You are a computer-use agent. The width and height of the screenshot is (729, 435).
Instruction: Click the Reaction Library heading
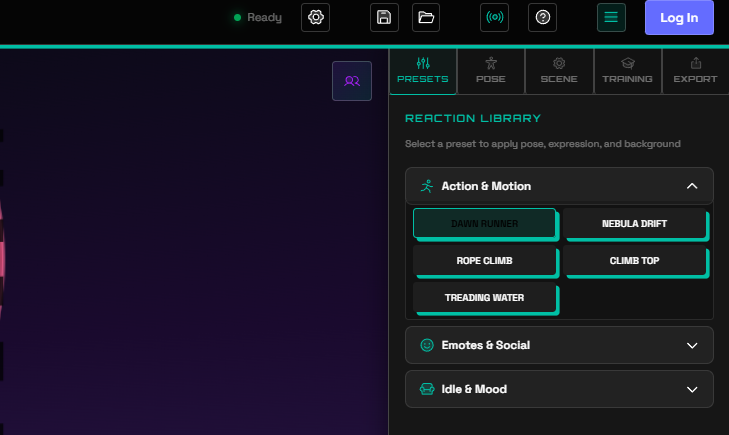473,118
